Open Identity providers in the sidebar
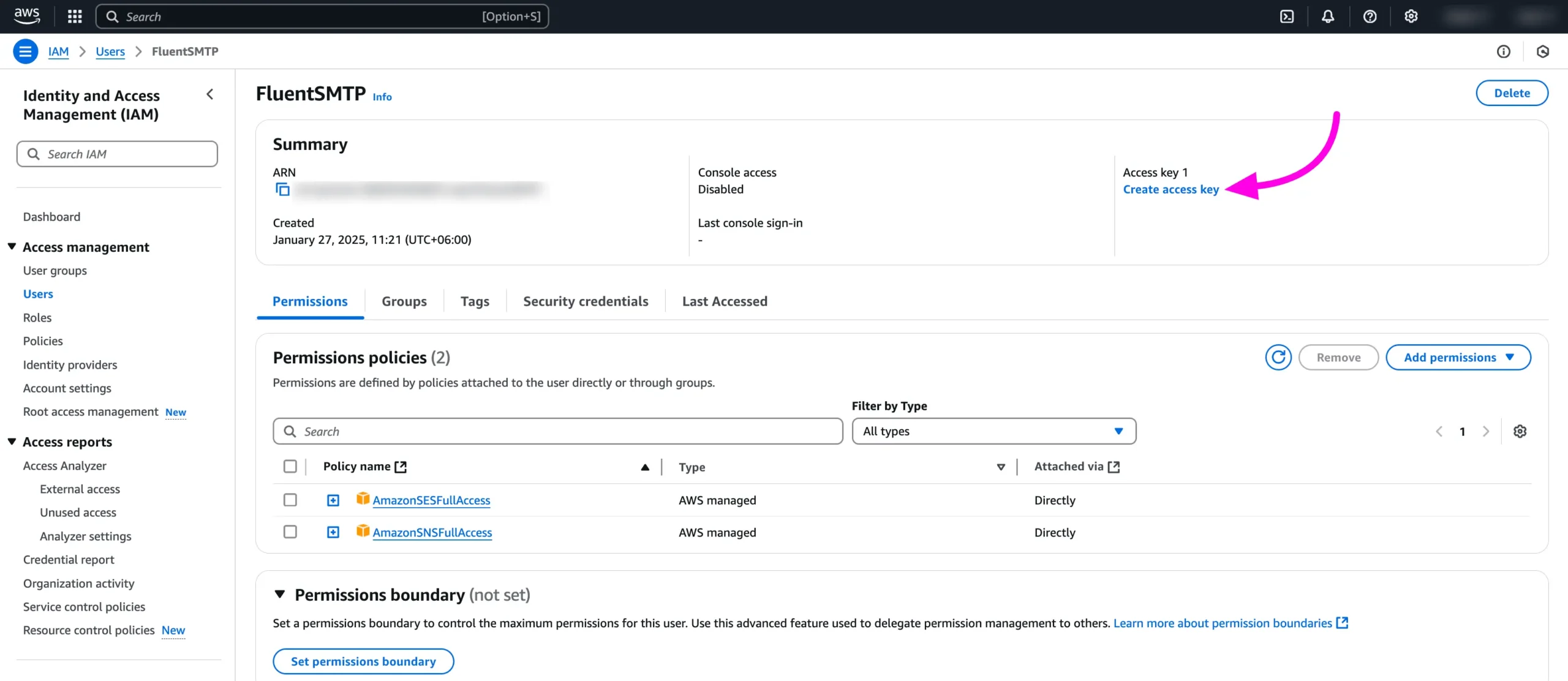The image size is (1568, 681). click(x=70, y=364)
